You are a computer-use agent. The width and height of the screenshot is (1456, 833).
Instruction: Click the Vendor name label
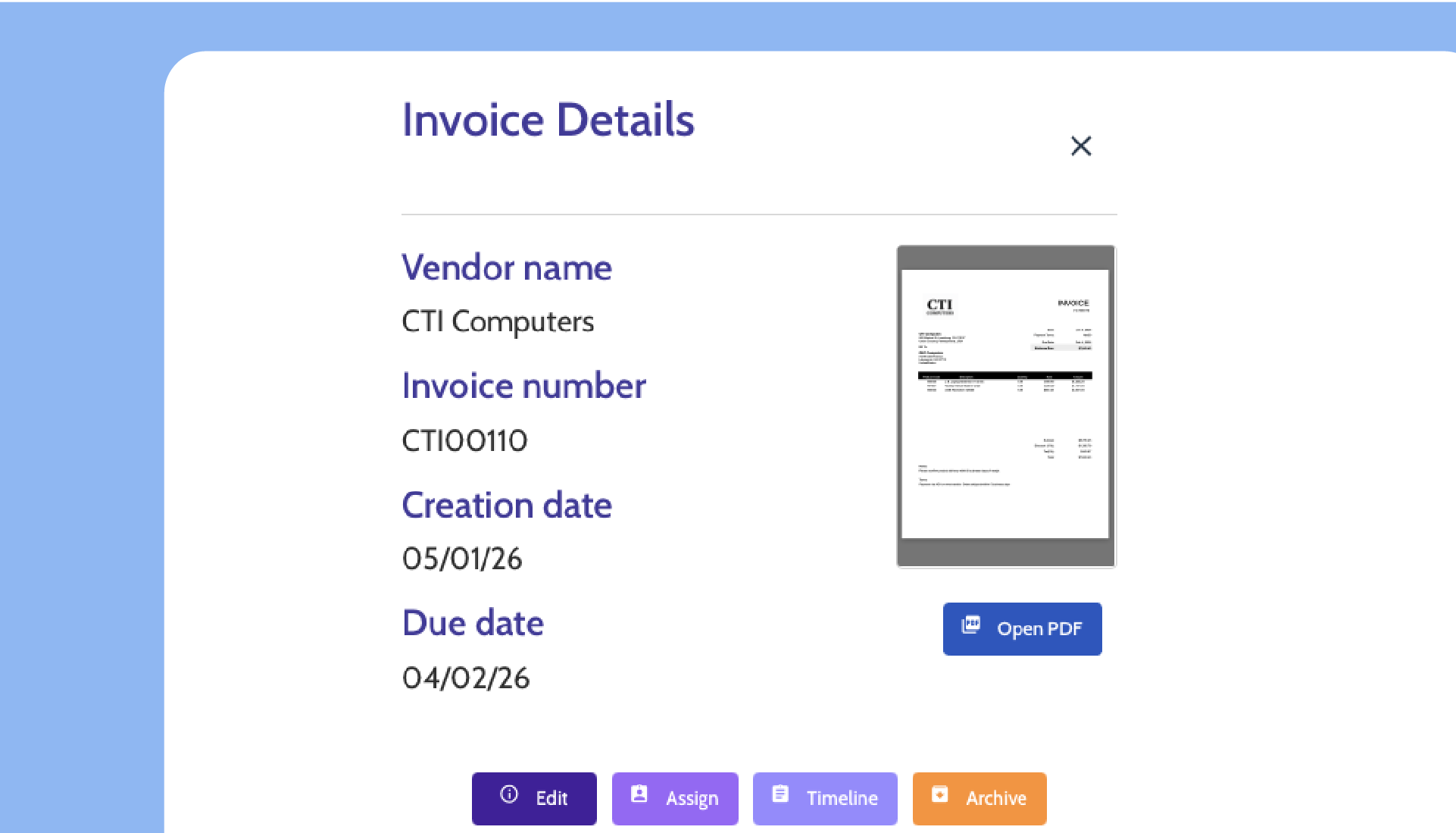point(506,268)
